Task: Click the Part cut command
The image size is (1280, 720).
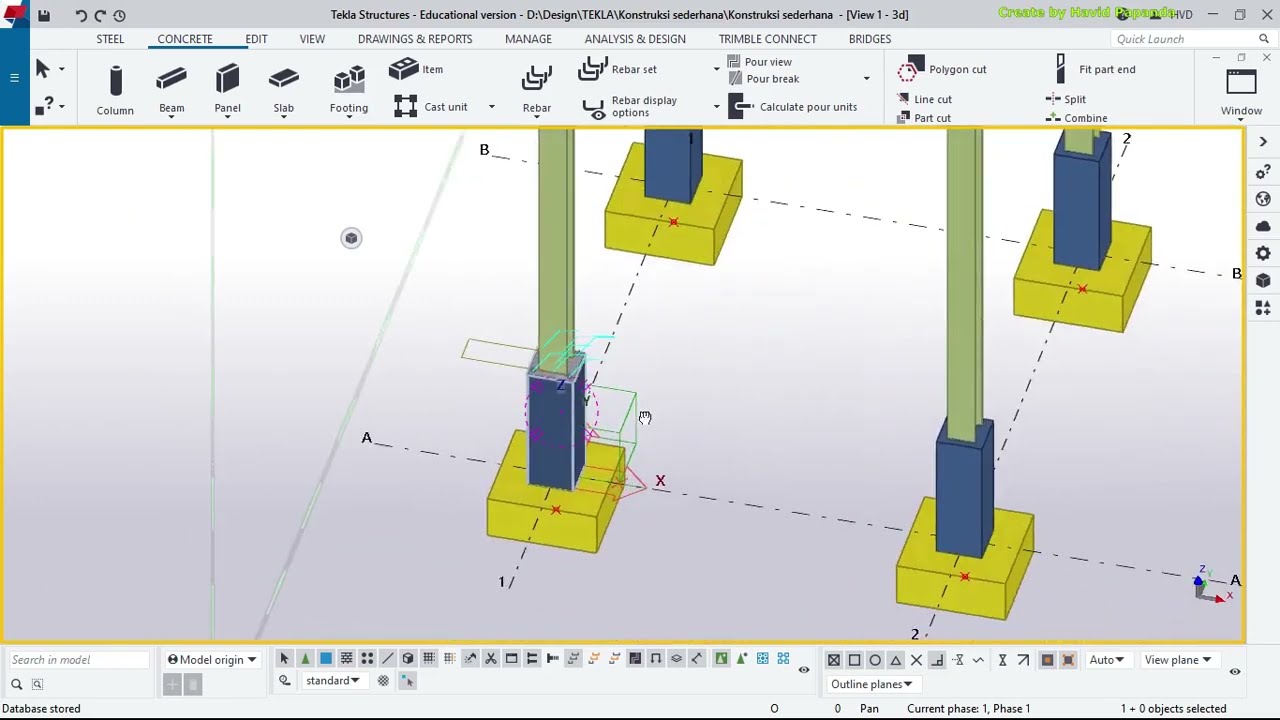Action: click(x=924, y=117)
